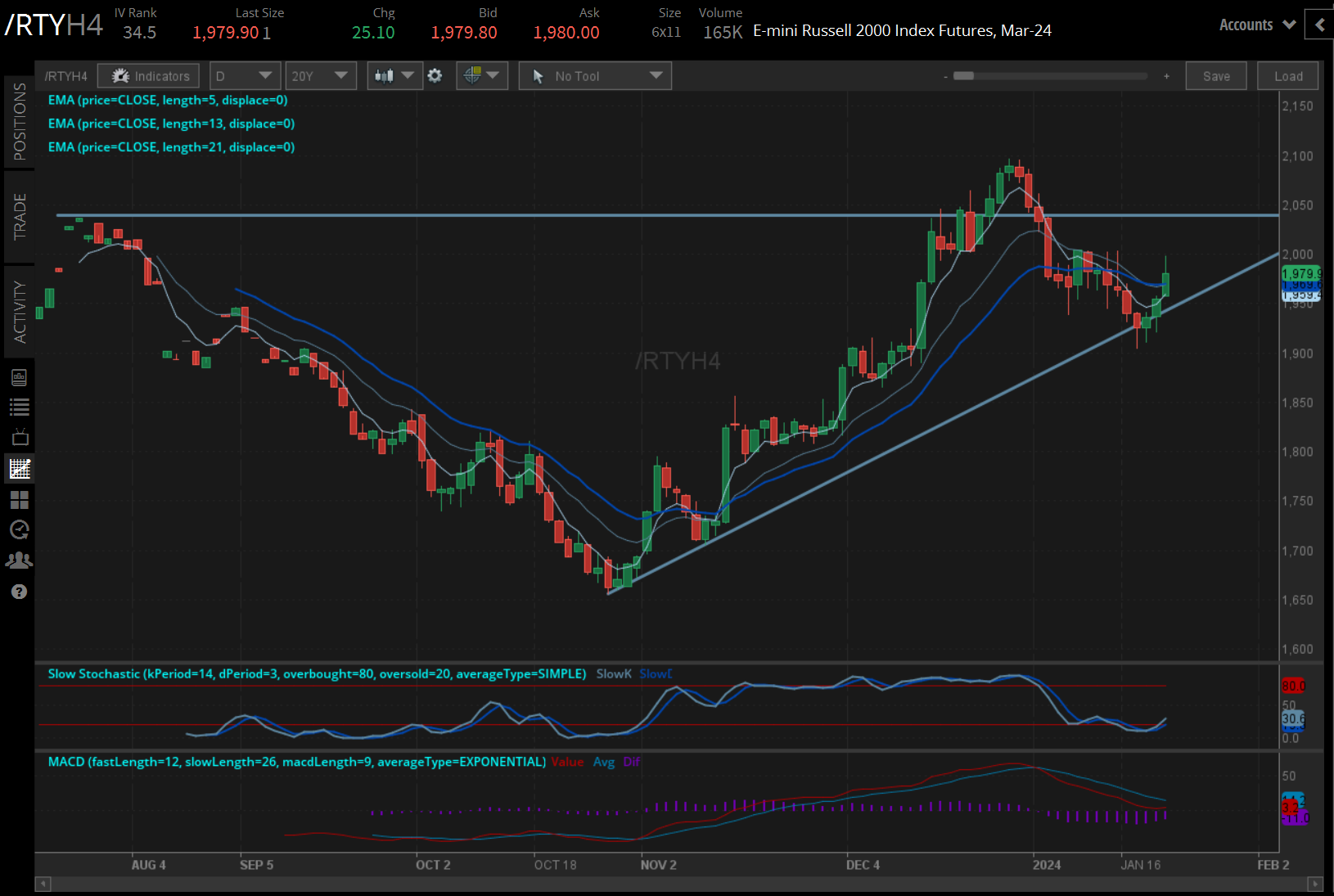Click the E-mini Russell 2000 description text
1334x896 pixels.
click(903, 31)
